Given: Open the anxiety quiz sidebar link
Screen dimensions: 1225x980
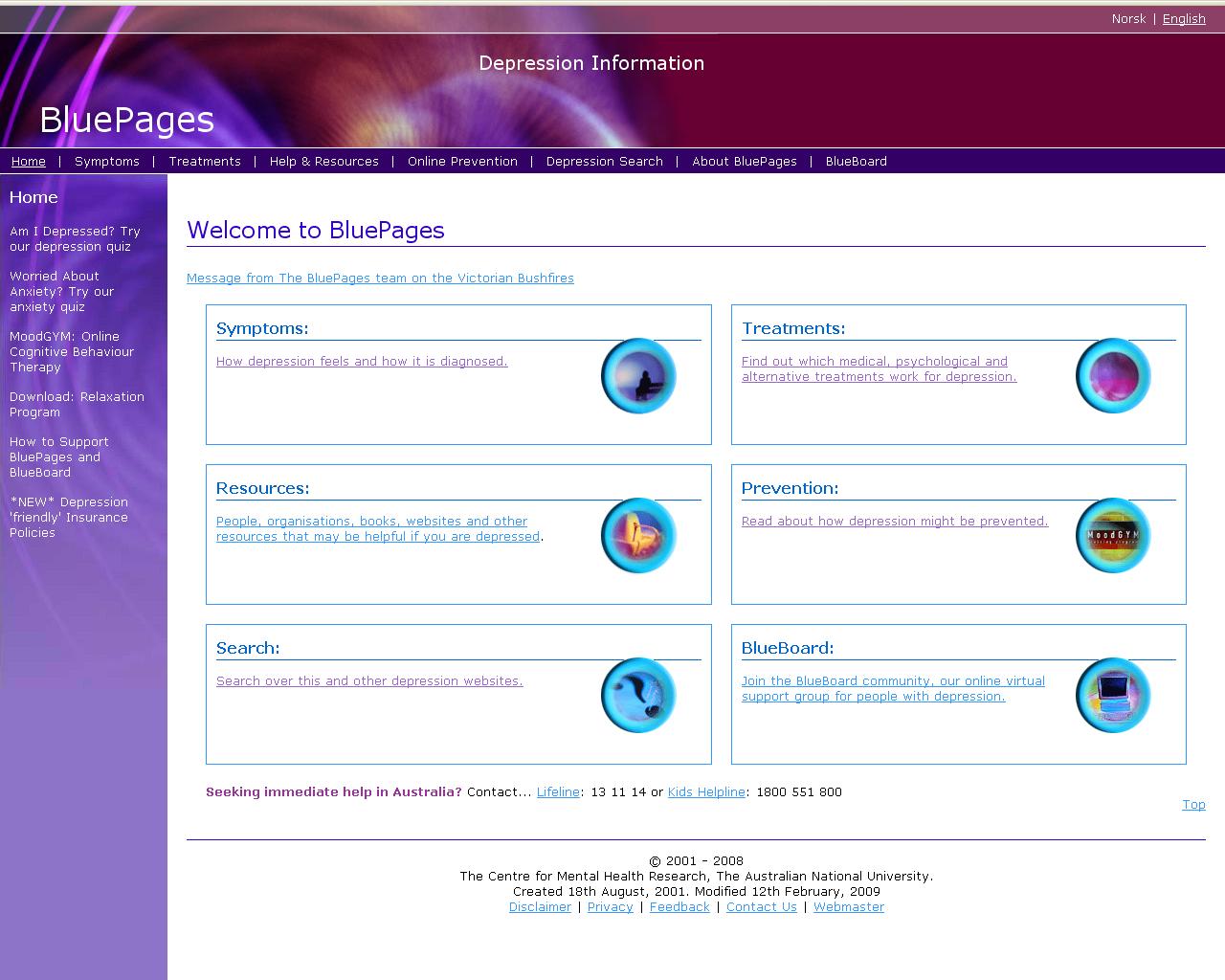Looking at the screenshot, I should [x=61, y=292].
